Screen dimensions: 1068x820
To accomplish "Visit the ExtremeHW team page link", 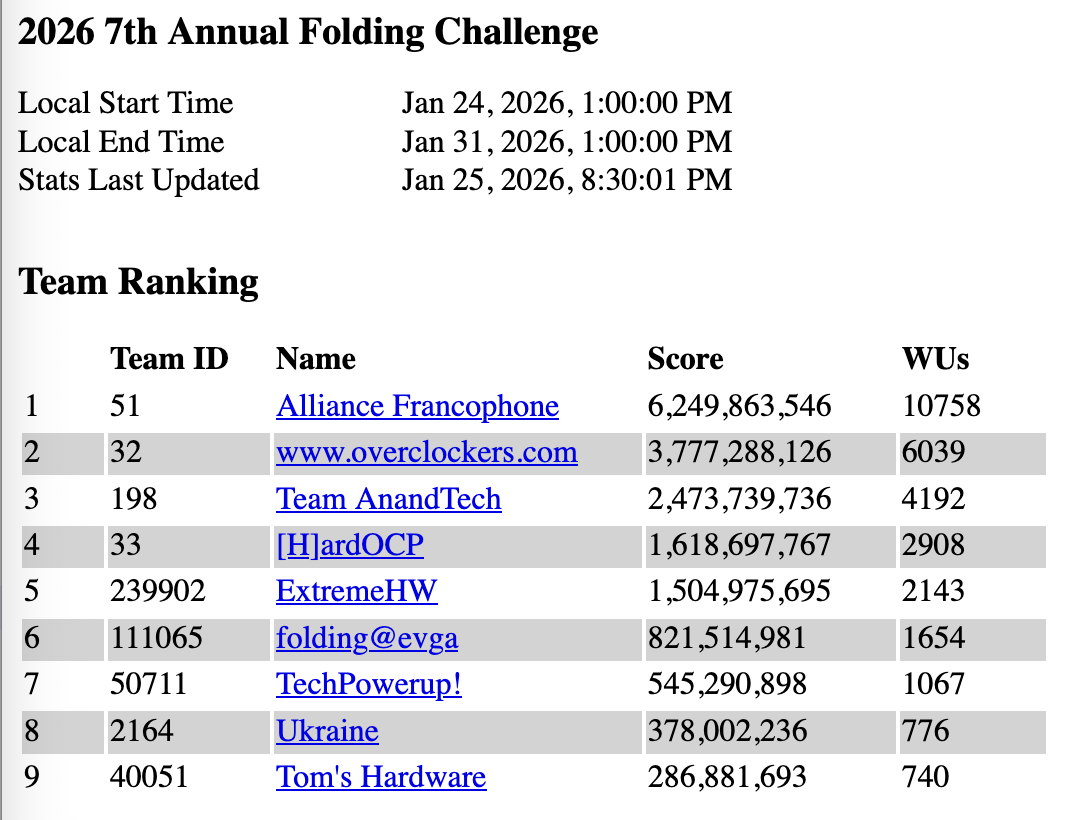I will tap(357, 591).
